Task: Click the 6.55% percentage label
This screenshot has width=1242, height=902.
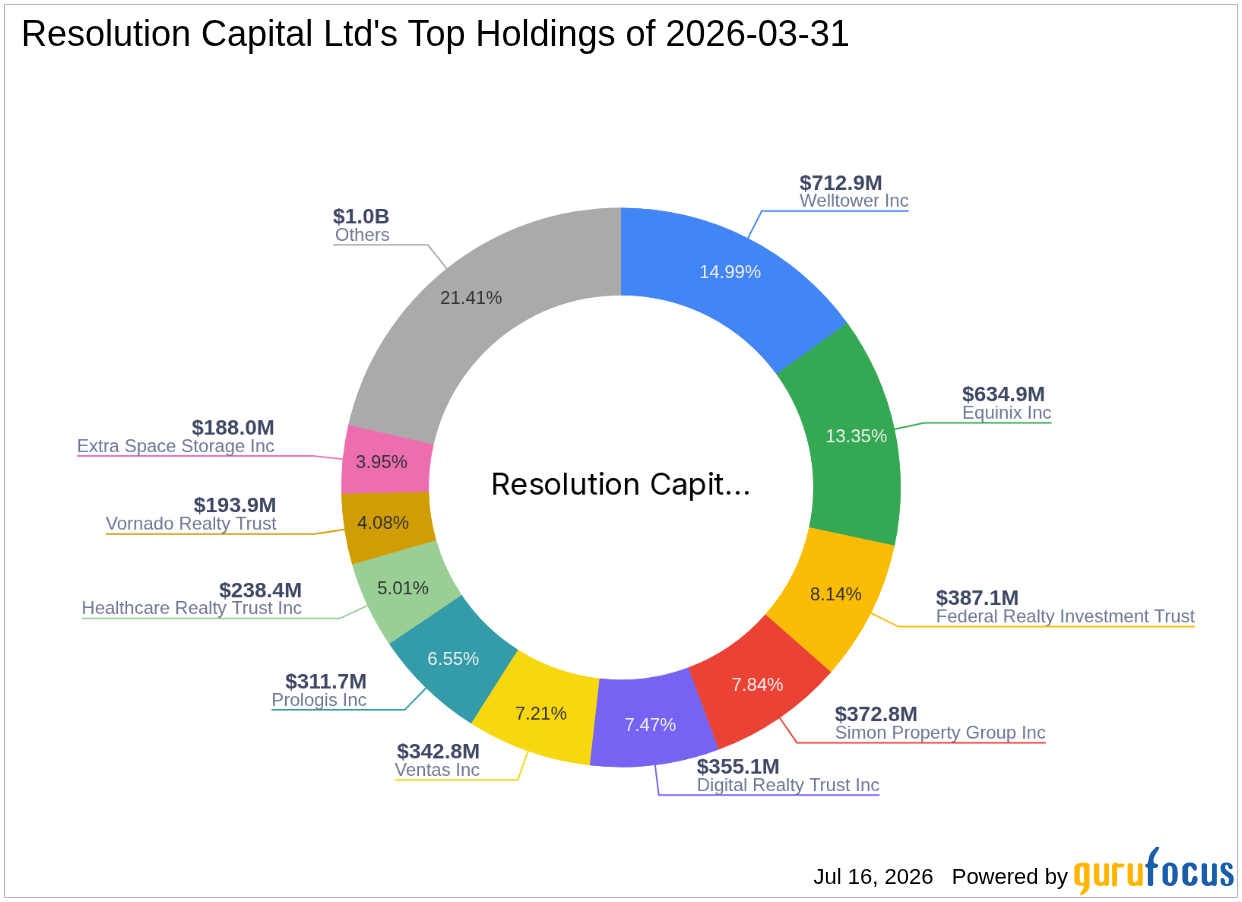Action: pos(453,659)
